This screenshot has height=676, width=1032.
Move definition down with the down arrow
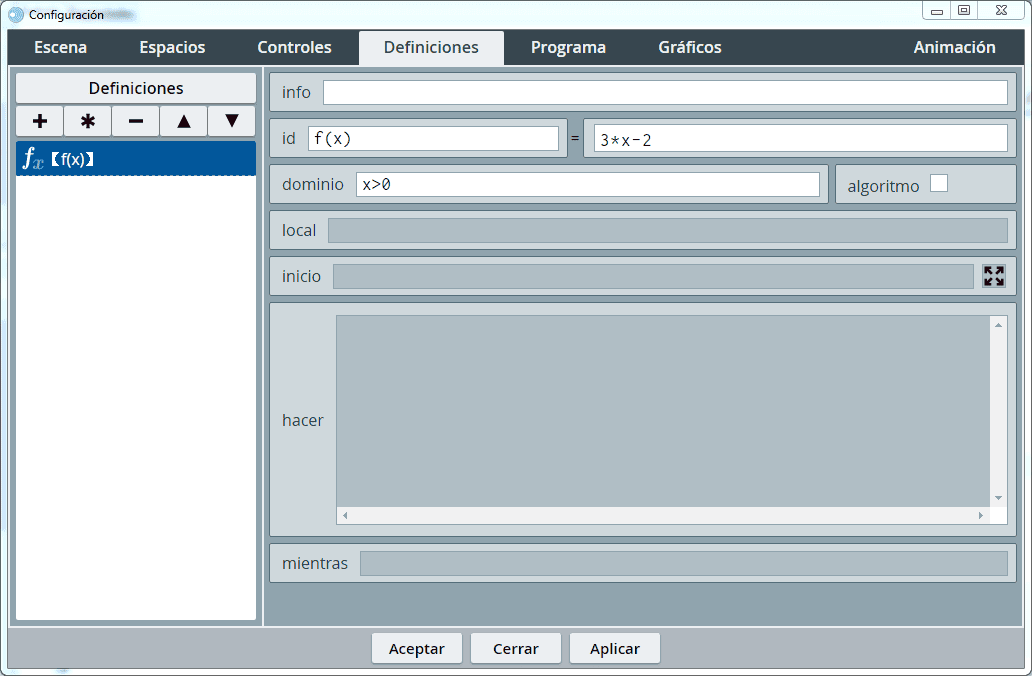click(x=232, y=121)
